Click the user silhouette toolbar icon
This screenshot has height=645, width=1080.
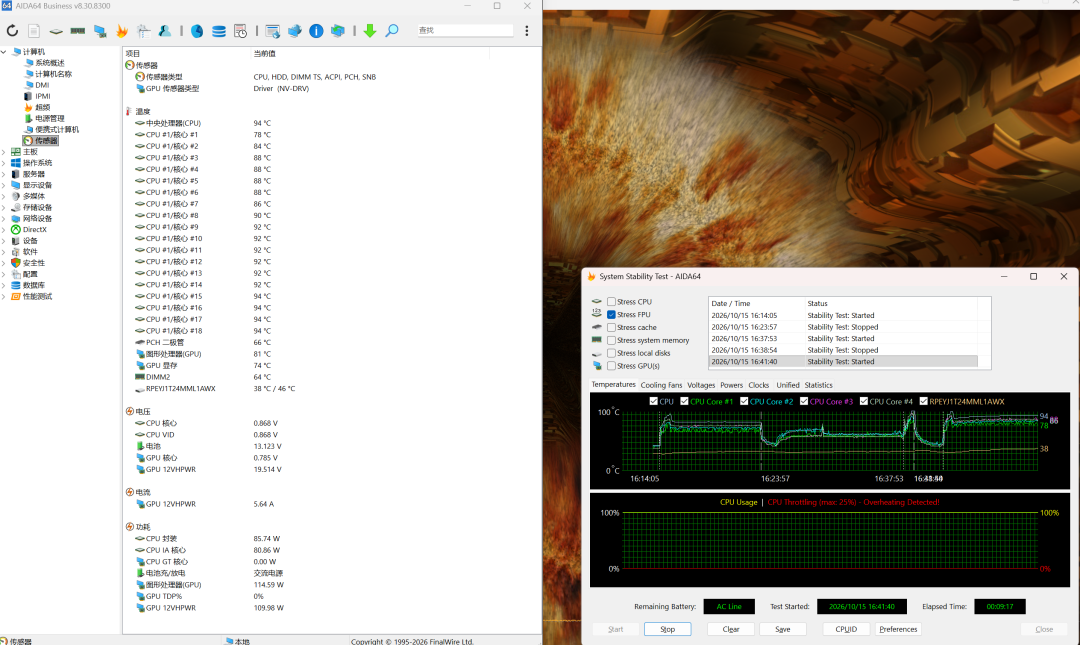[x=165, y=30]
